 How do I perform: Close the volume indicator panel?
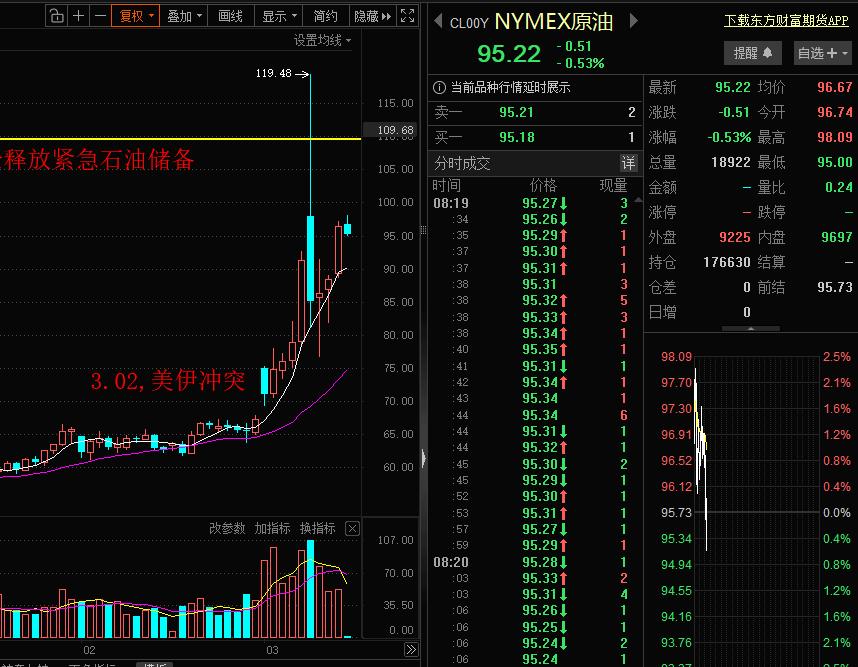click(x=352, y=529)
